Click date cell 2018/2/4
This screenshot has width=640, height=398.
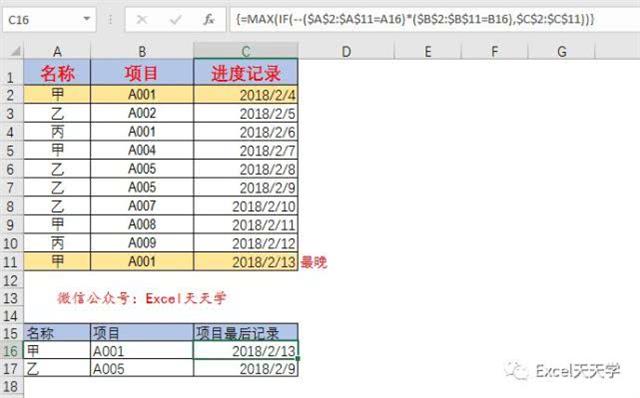246,95
